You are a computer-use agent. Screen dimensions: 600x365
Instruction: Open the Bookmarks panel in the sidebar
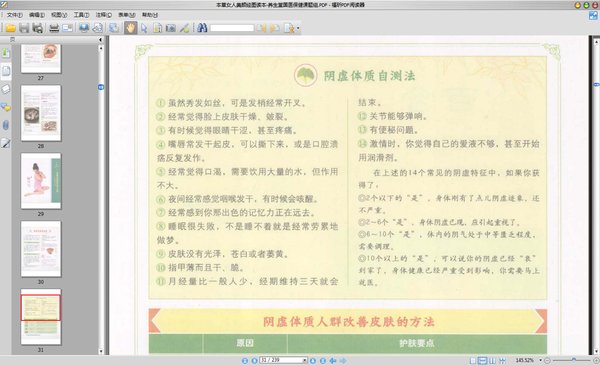click(x=5, y=53)
